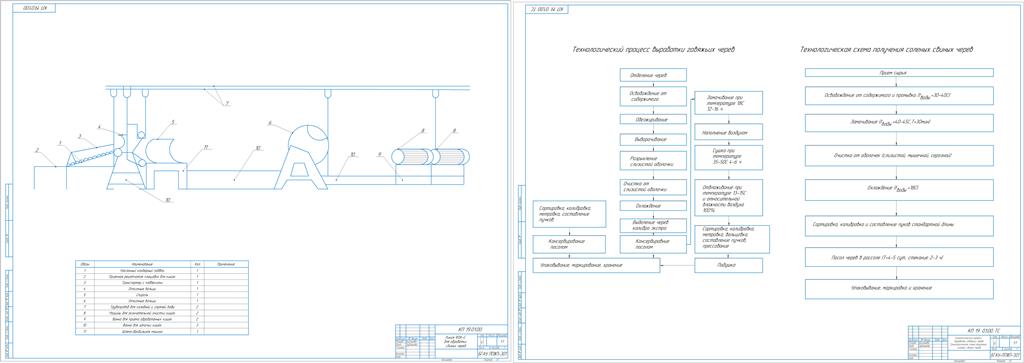Screen dimensions: 1024x363
Task: Select the "Прием сырья" box
Action: 899,72
